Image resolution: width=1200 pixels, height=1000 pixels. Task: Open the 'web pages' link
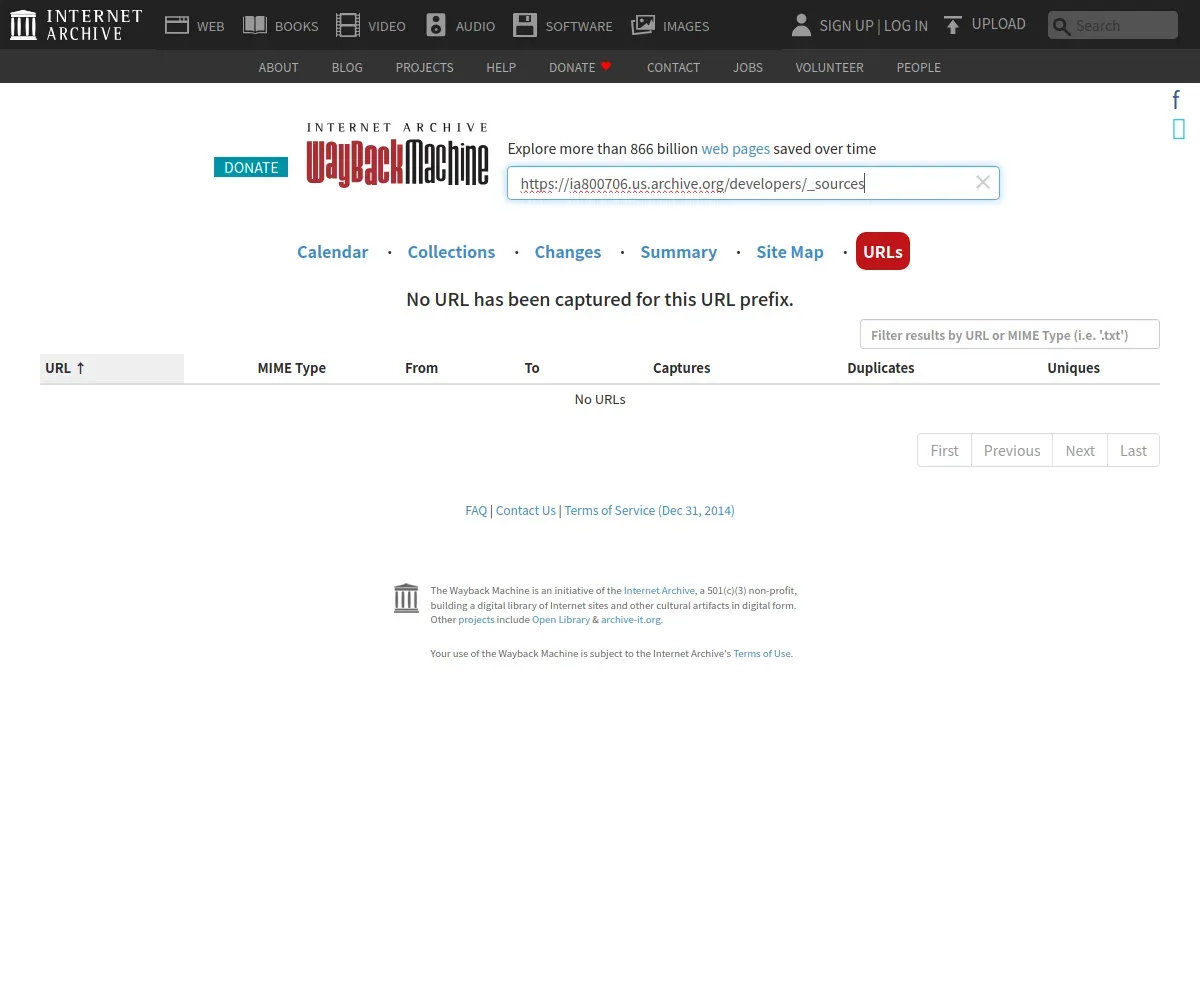click(x=735, y=149)
